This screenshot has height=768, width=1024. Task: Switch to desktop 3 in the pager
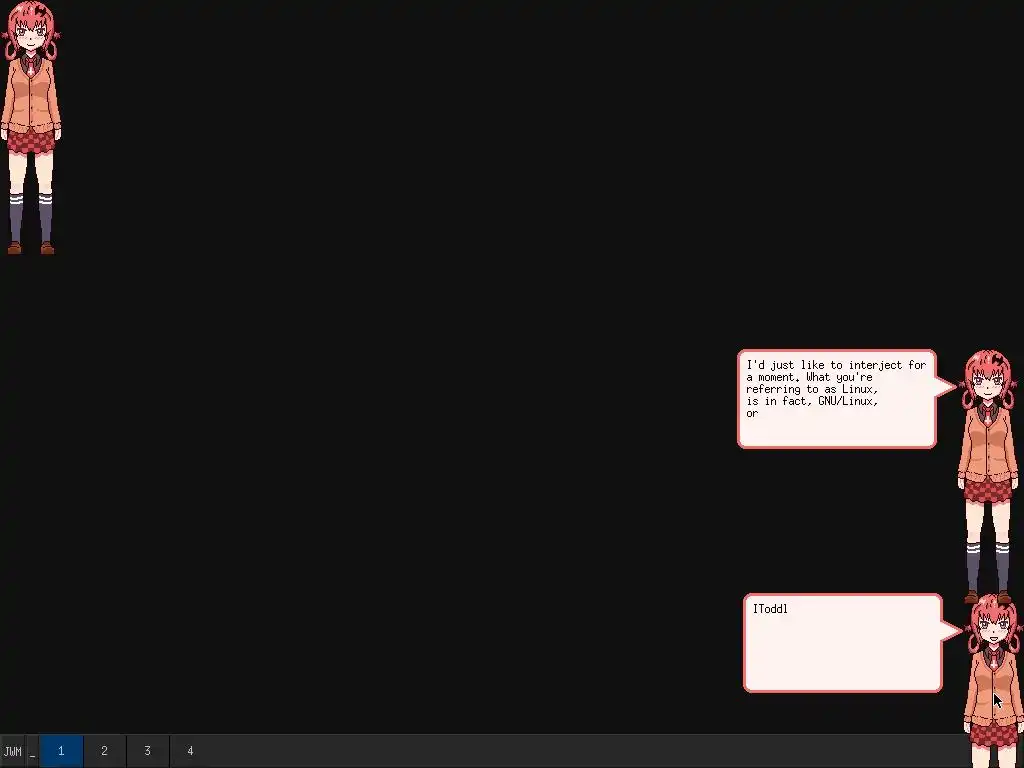(x=147, y=751)
